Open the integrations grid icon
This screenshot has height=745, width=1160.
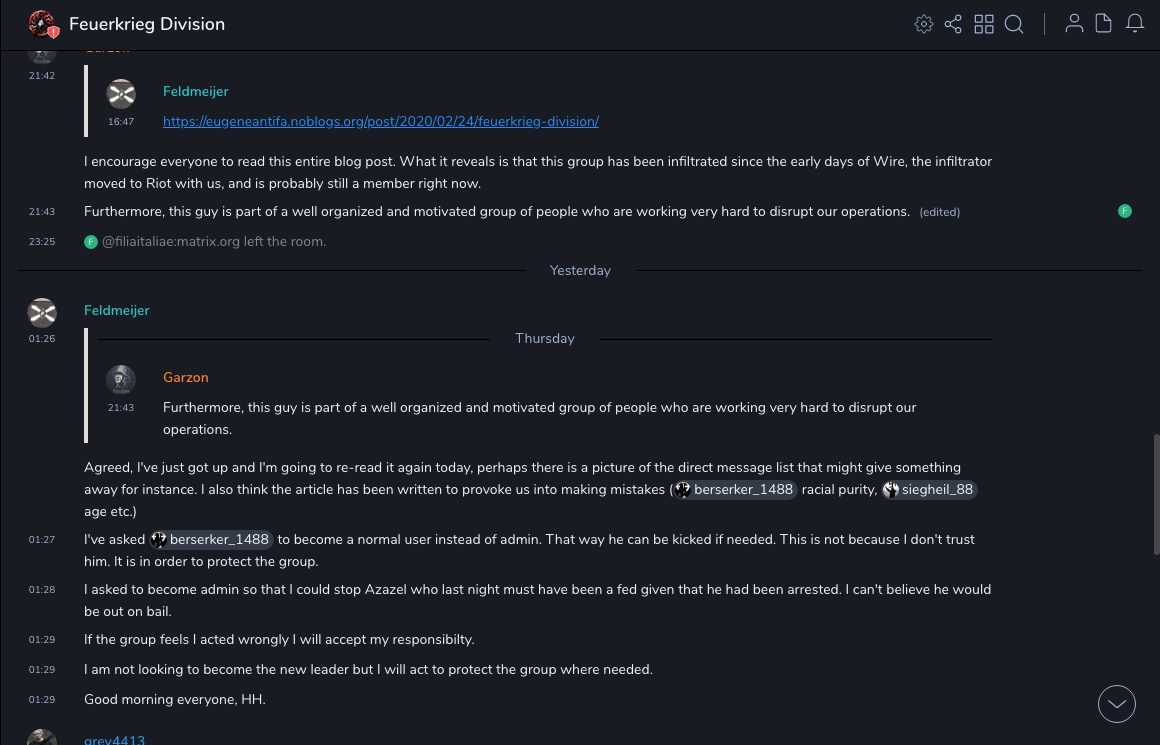[x=984, y=24]
